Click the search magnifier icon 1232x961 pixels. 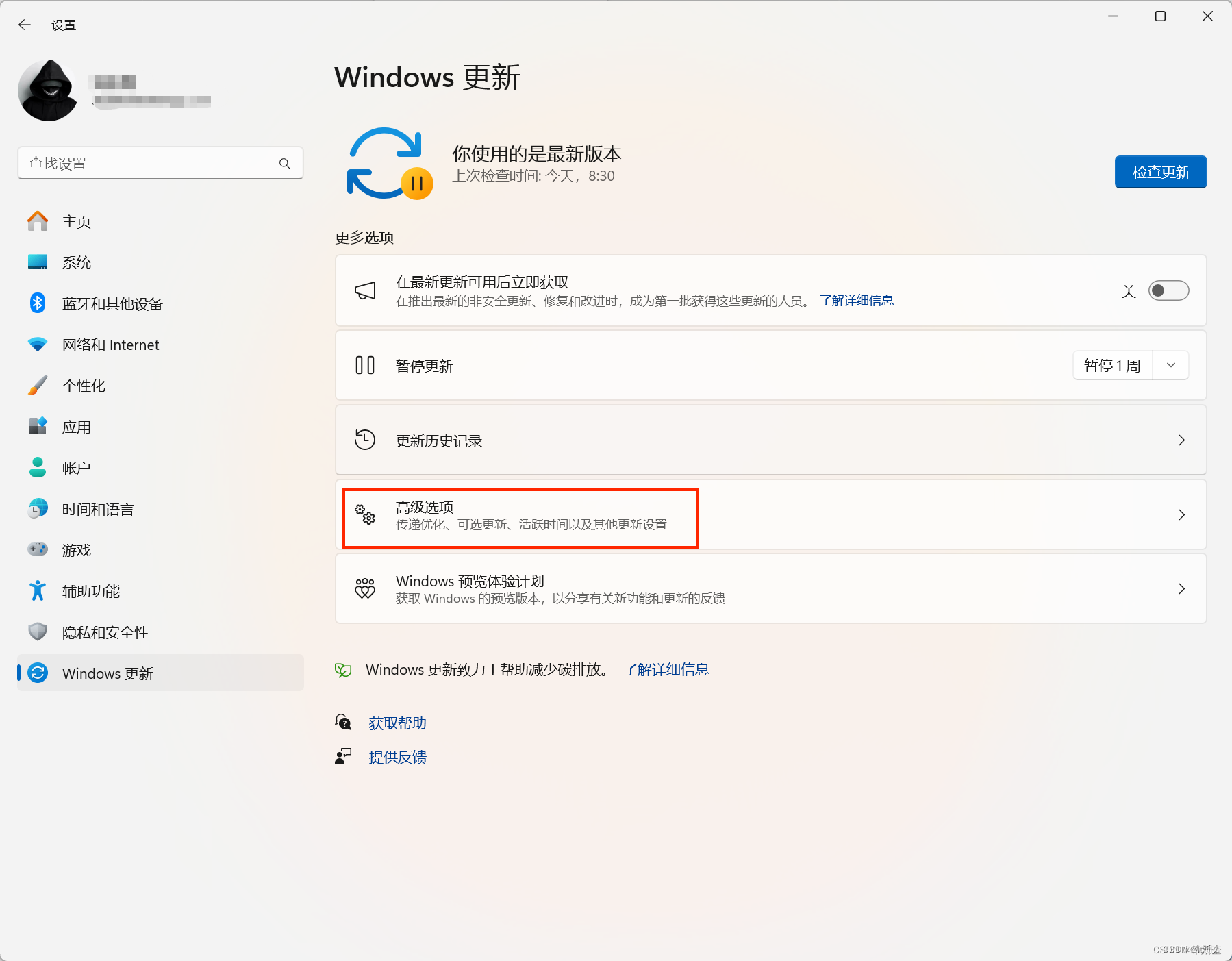coord(285,164)
